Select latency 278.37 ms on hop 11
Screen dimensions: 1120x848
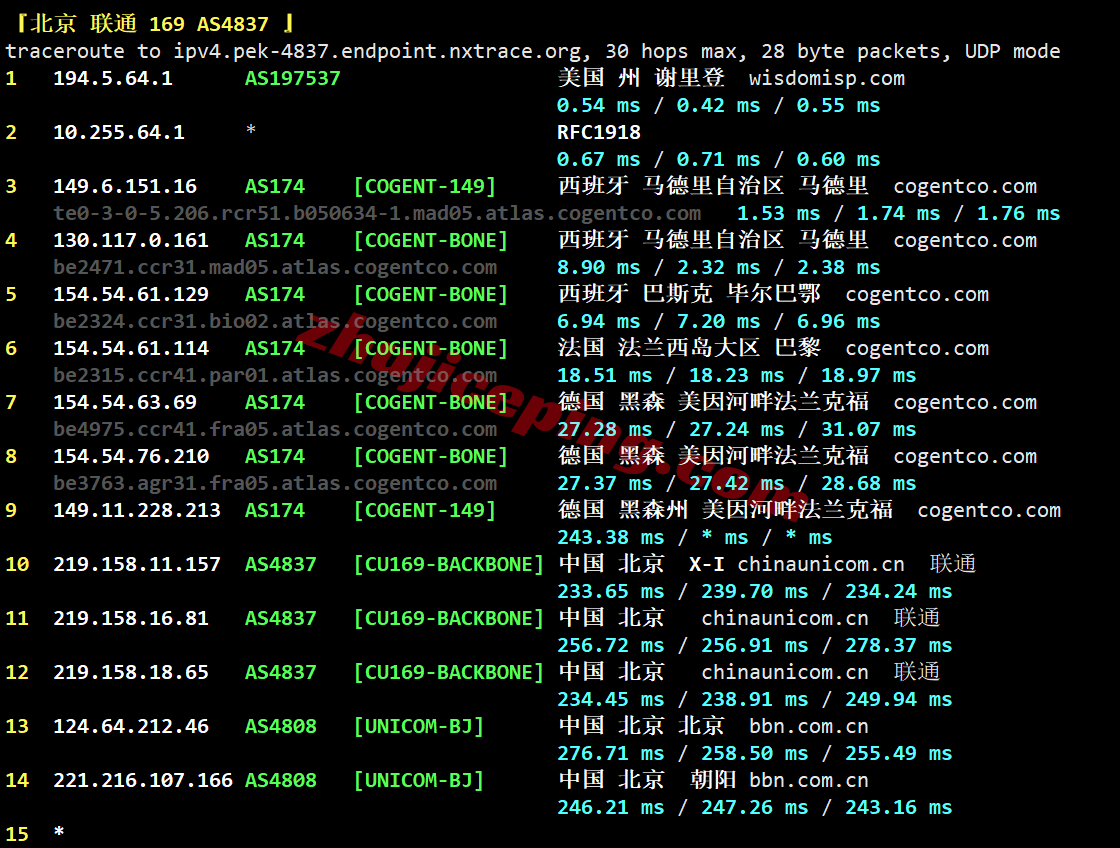(899, 645)
